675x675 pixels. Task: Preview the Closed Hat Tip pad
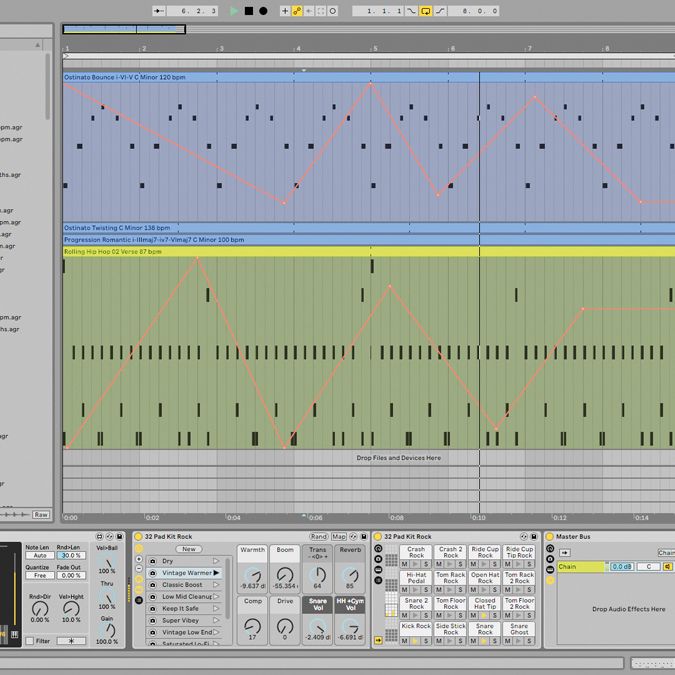point(484,615)
